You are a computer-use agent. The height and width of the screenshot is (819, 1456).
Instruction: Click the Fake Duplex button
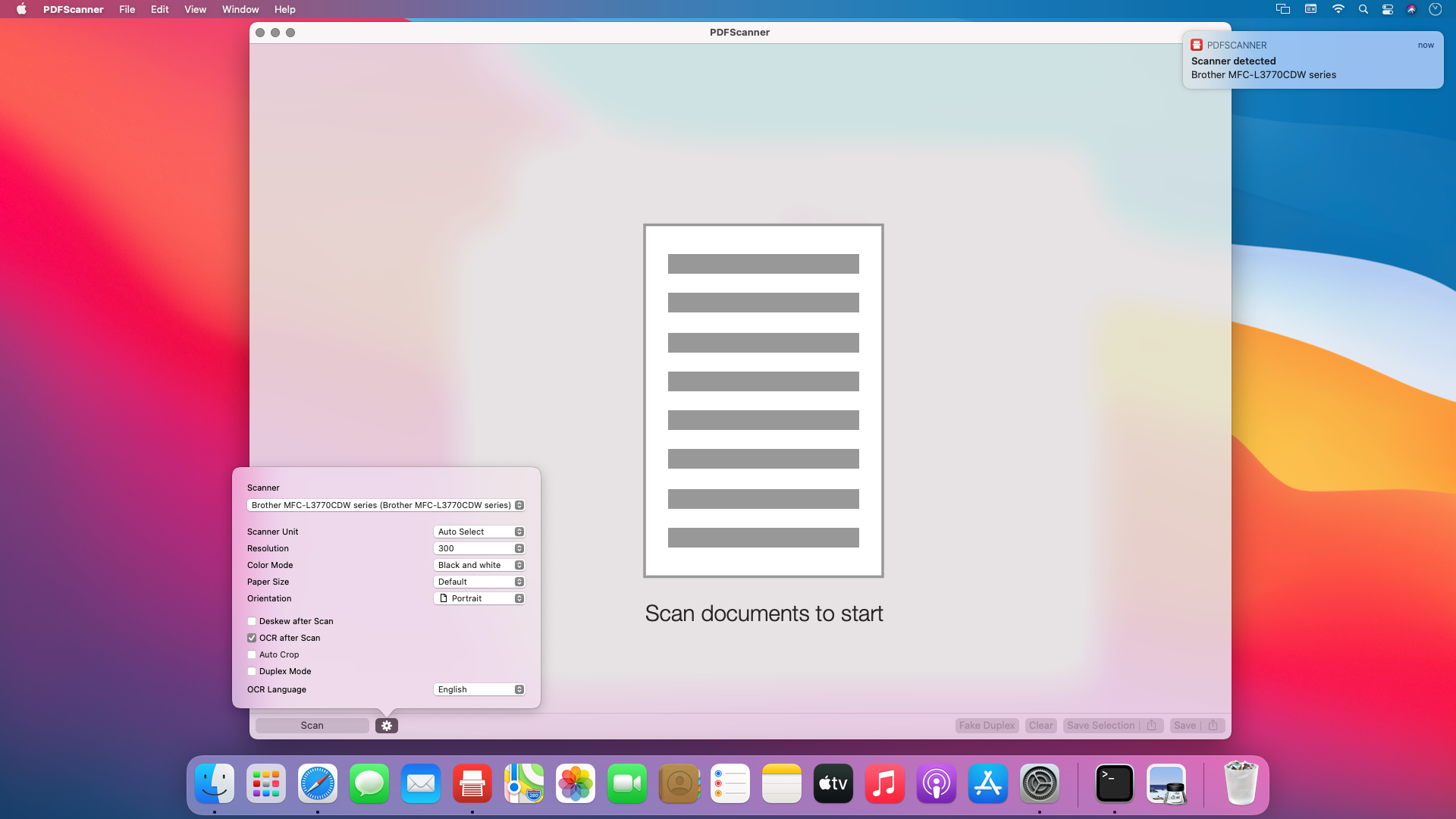pos(987,726)
